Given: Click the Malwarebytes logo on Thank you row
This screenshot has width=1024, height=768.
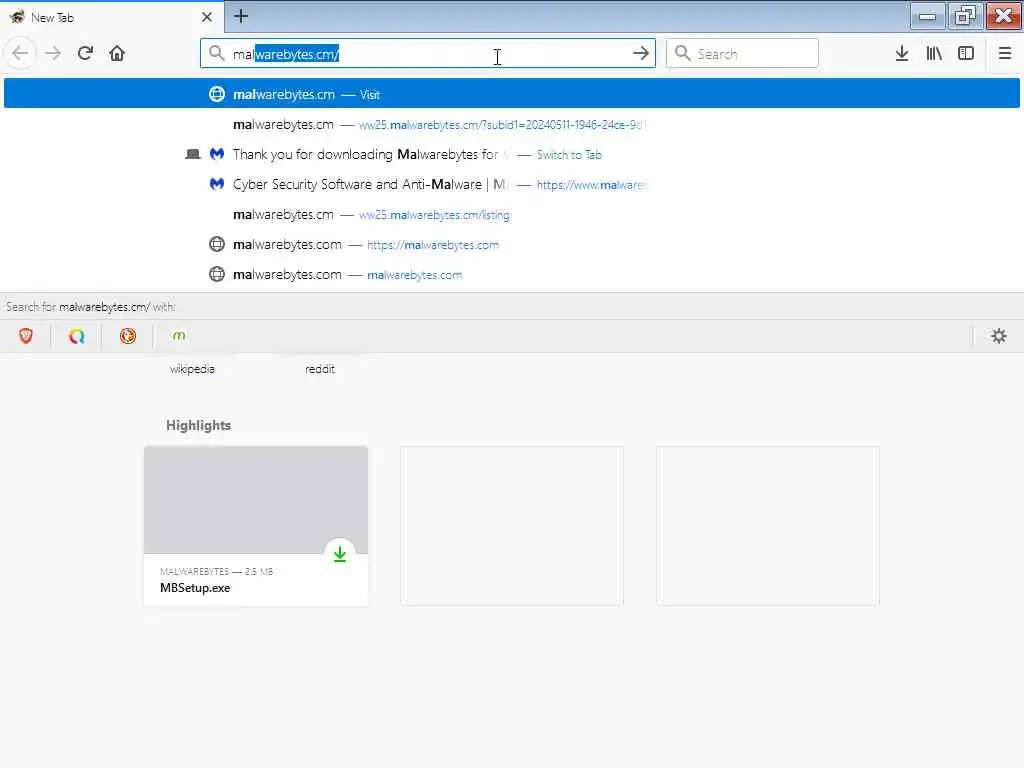Looking at the screenshot, I should pyautogui.click(x=217, y=154).
